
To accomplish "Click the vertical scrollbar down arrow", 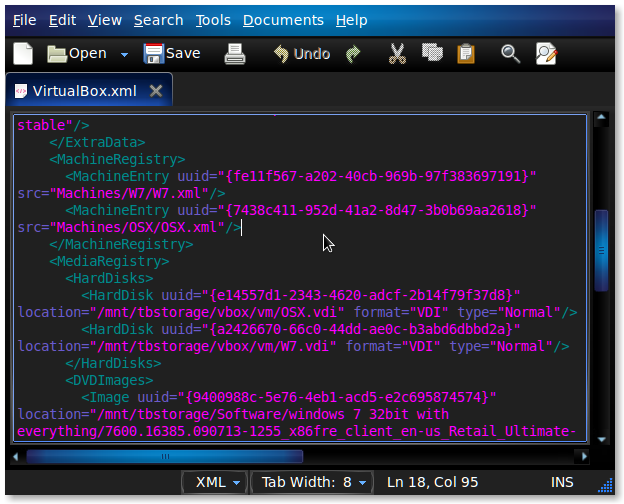I will [601, 439].
